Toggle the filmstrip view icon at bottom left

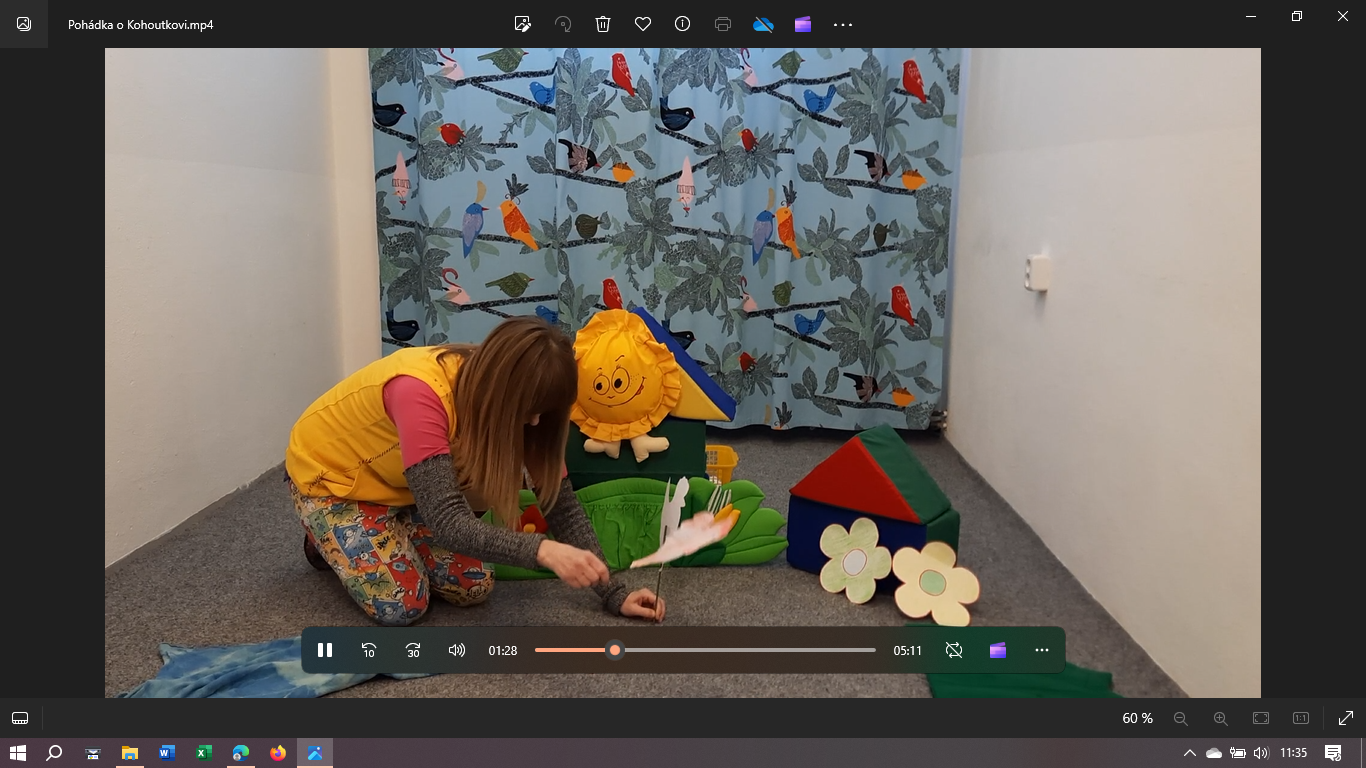point(20,718)
